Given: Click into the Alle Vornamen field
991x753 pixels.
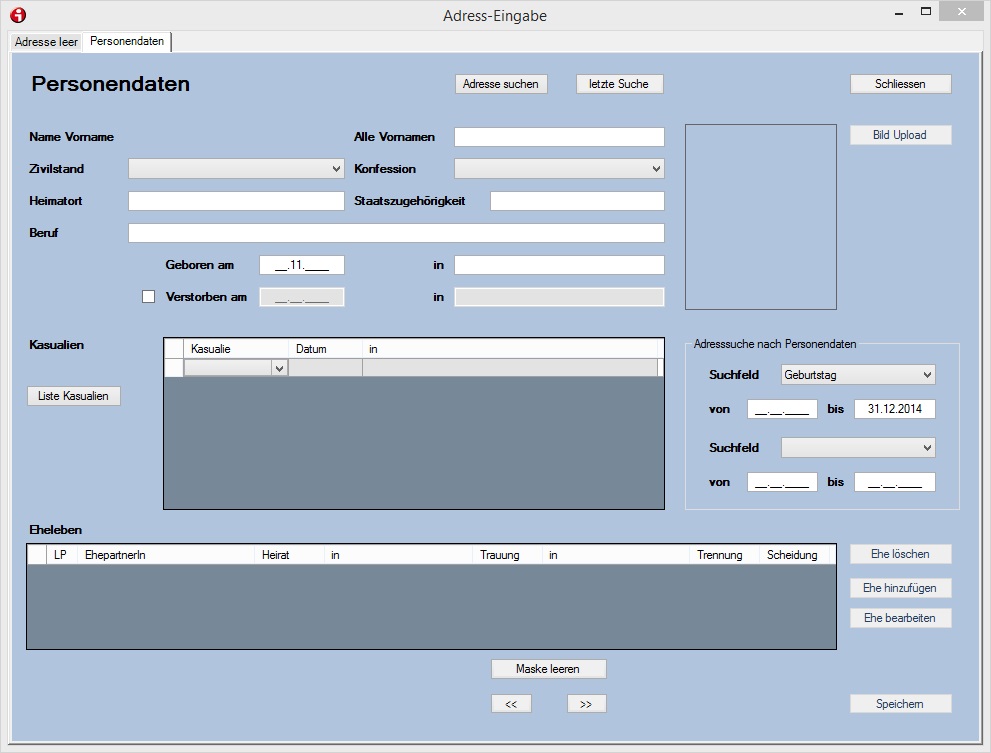Looking at the screenshot, I should (559, 137).
